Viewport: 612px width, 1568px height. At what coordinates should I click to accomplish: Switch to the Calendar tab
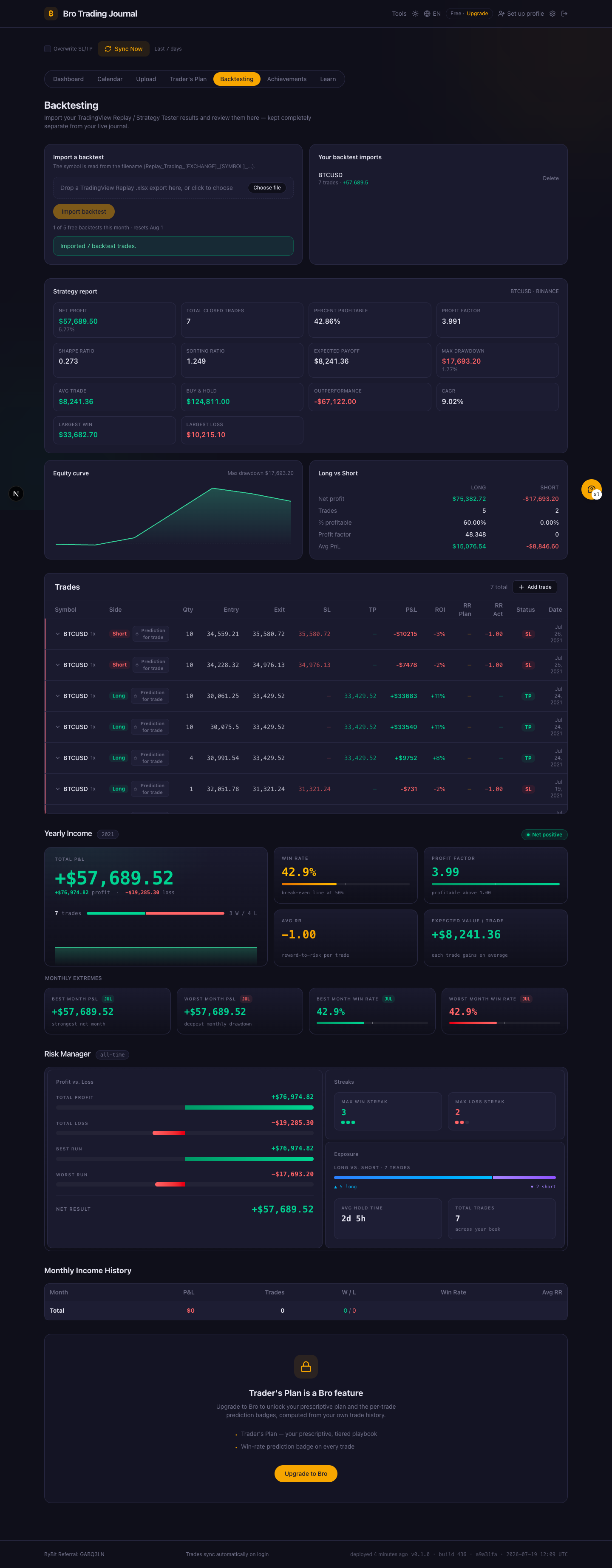[x=110, y=79]
